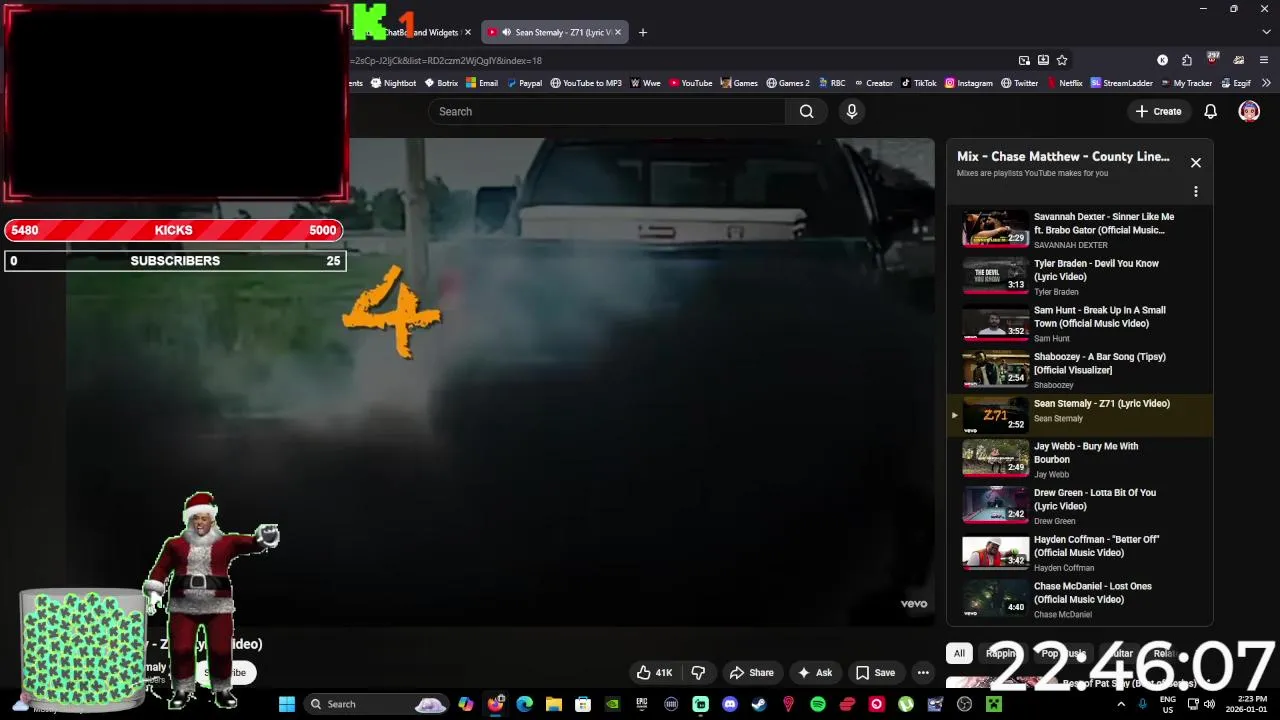Select Drew Green Lotta Bit Of You

[x=1080, y=506]
